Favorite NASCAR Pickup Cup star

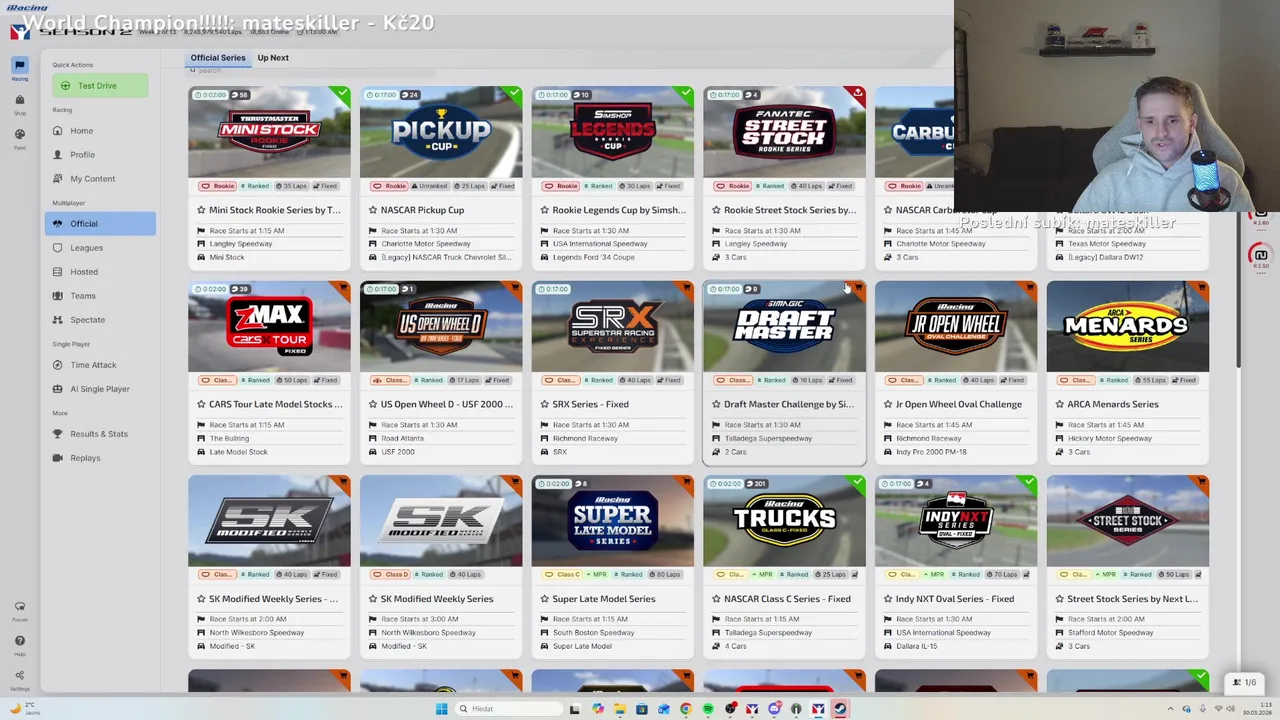(373, 210)
